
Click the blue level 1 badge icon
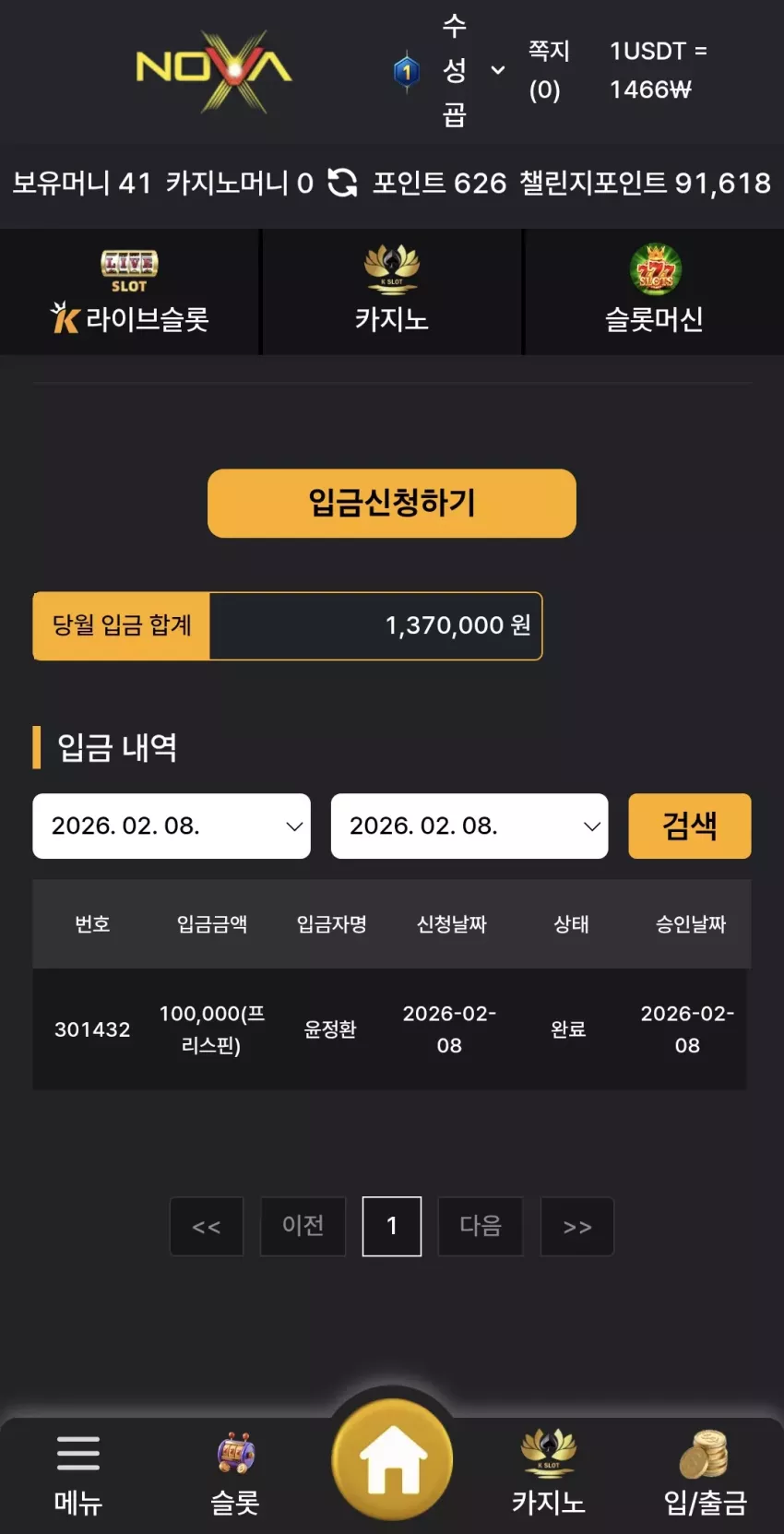pyautogui.click(x=407, y=71)
